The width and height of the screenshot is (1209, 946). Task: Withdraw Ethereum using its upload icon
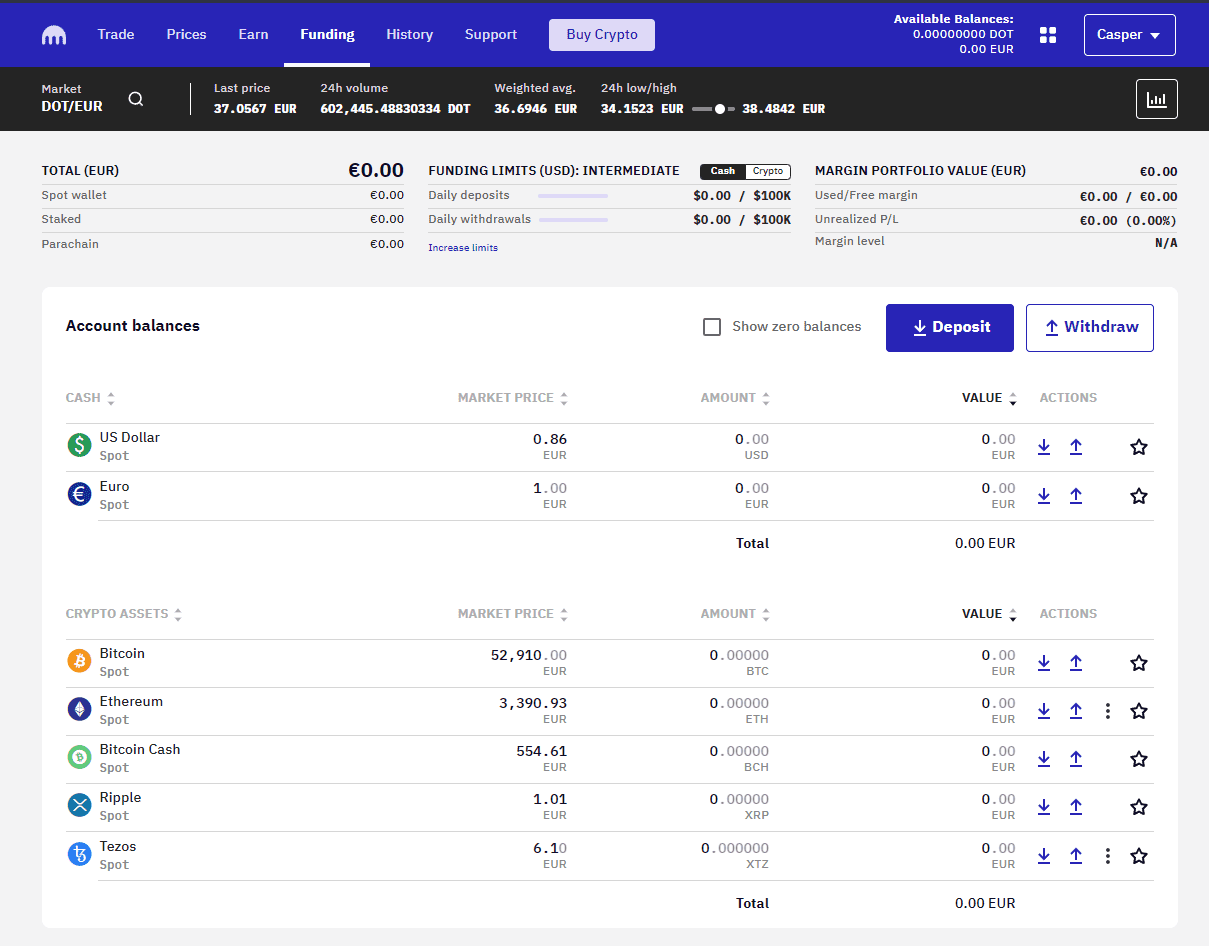tap(1076, 711)
